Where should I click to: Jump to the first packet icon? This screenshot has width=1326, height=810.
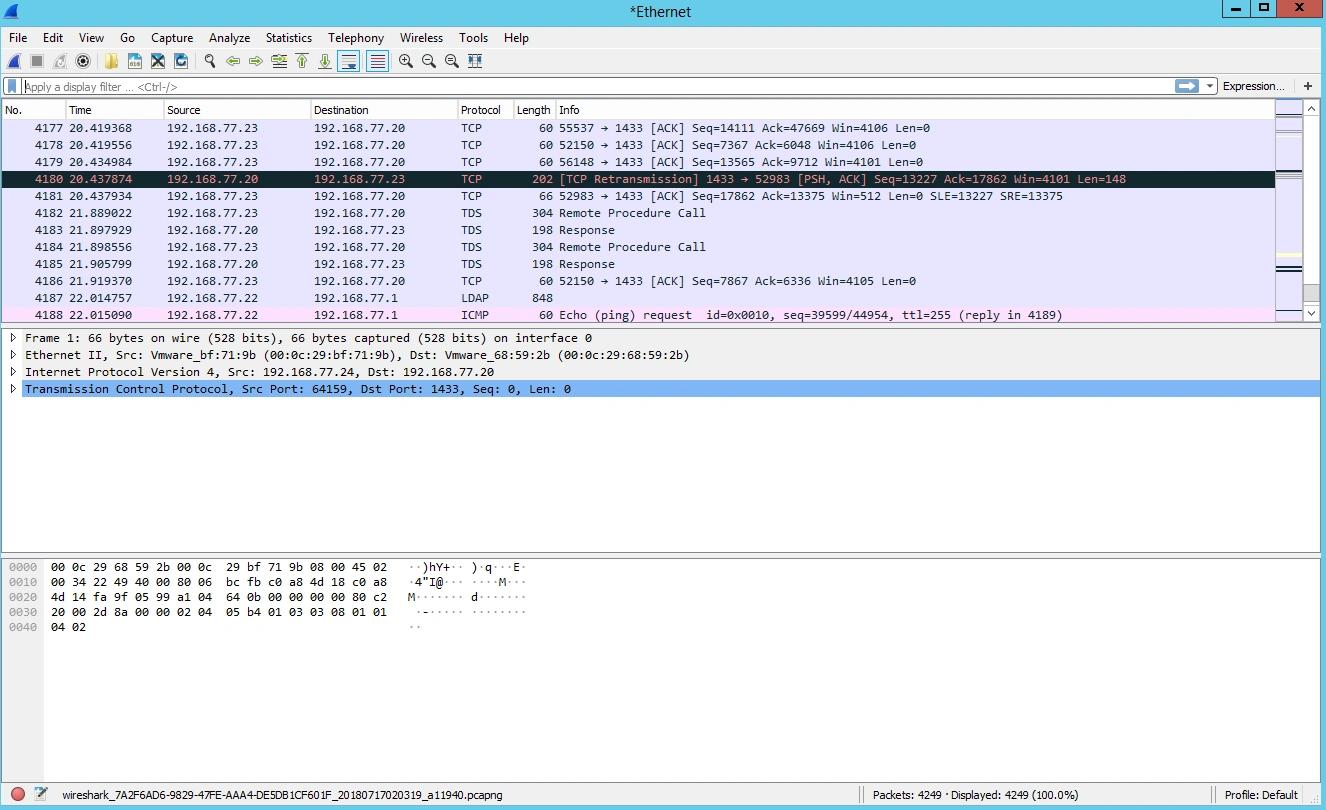coord(302,61)
